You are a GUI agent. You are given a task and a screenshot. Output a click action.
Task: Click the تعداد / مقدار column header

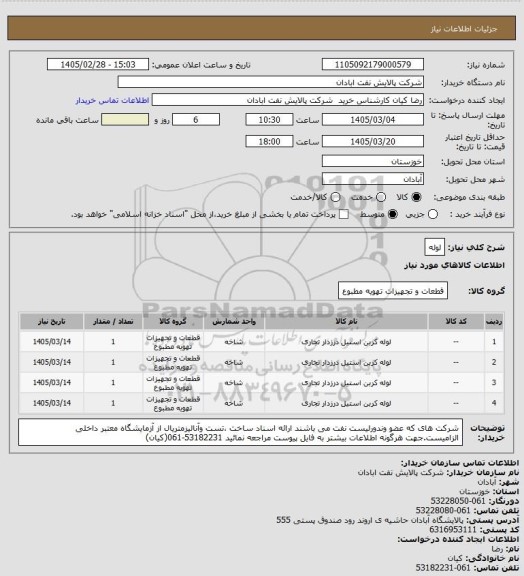pyautogui.click(x=113, y=321)
